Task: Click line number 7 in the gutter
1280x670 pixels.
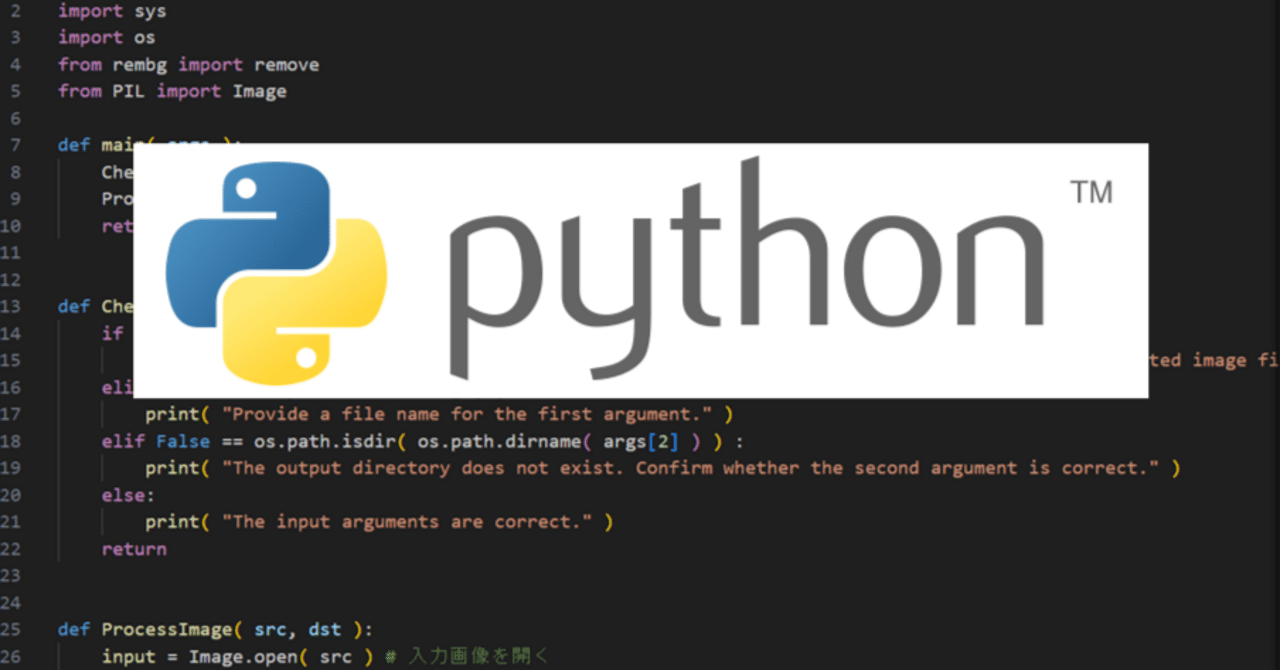Action: click(14, 144)
